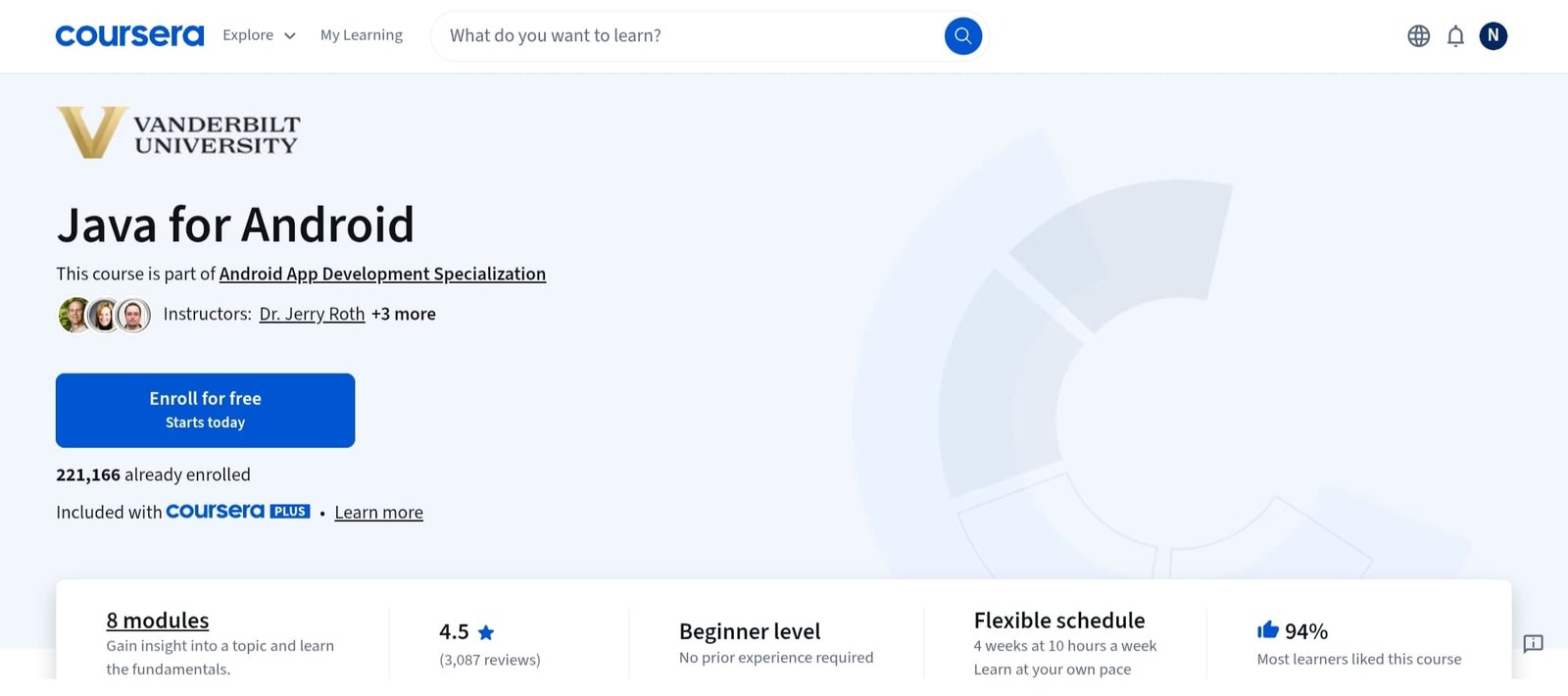
Task: Click the Enroll for free button
Action: 206,411
